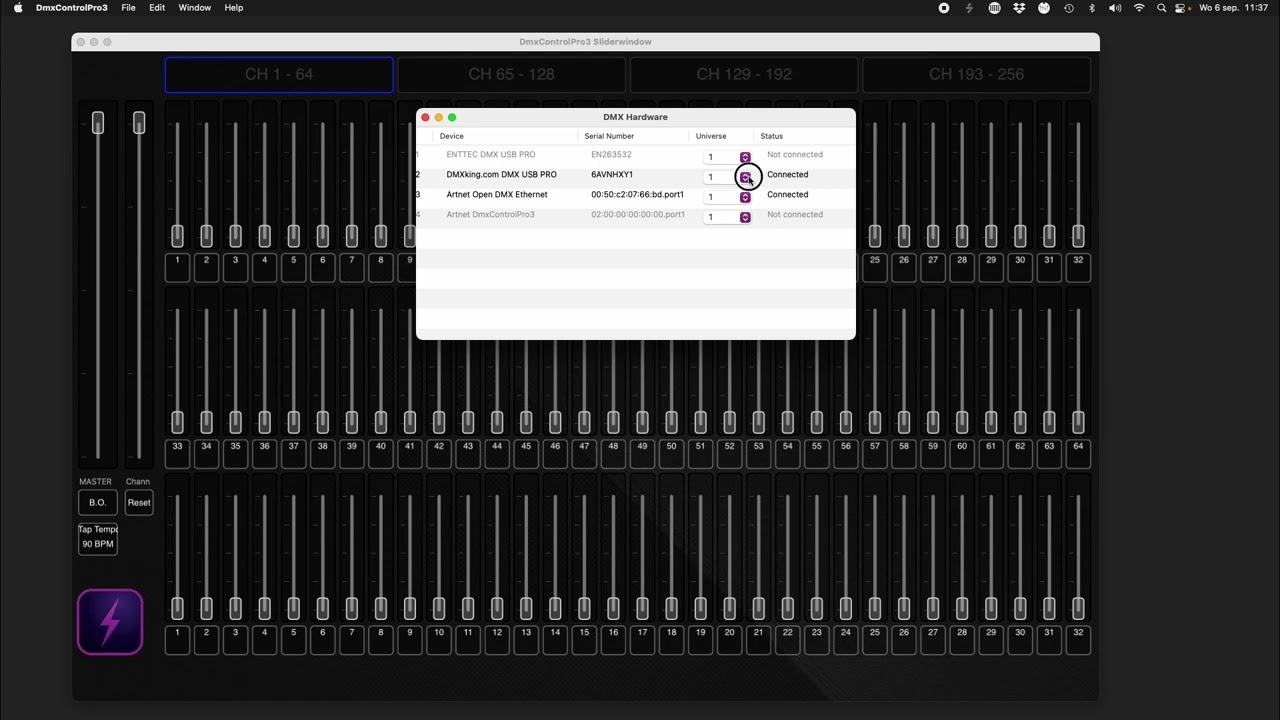Click the Not connected status of ENTTEC row
This screenshot has height=720, width=1280.
pyautogui.click(x=795, y=155)
